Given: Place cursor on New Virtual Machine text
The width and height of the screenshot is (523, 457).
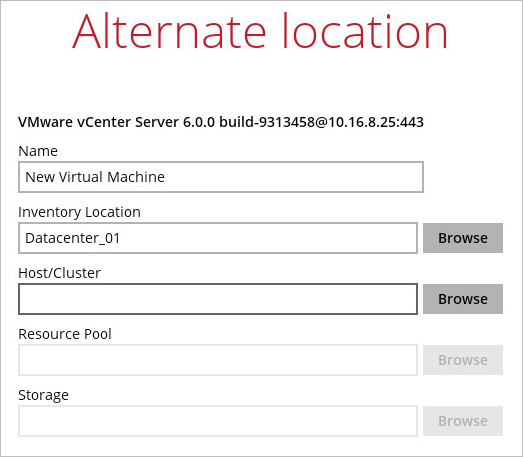Looking at the screenshot, I should coord(95,177).
